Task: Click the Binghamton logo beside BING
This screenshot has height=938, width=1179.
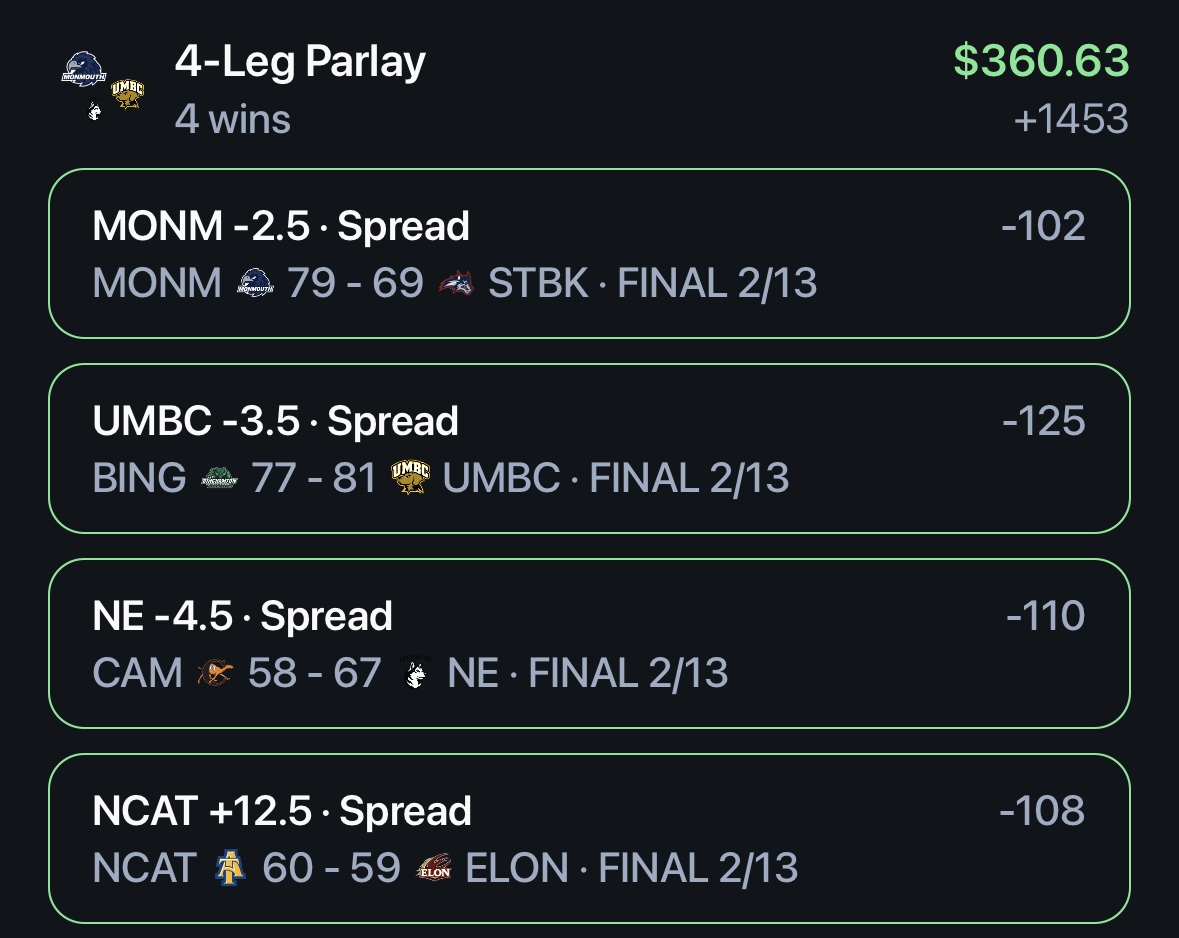Action: coord(220,478)
